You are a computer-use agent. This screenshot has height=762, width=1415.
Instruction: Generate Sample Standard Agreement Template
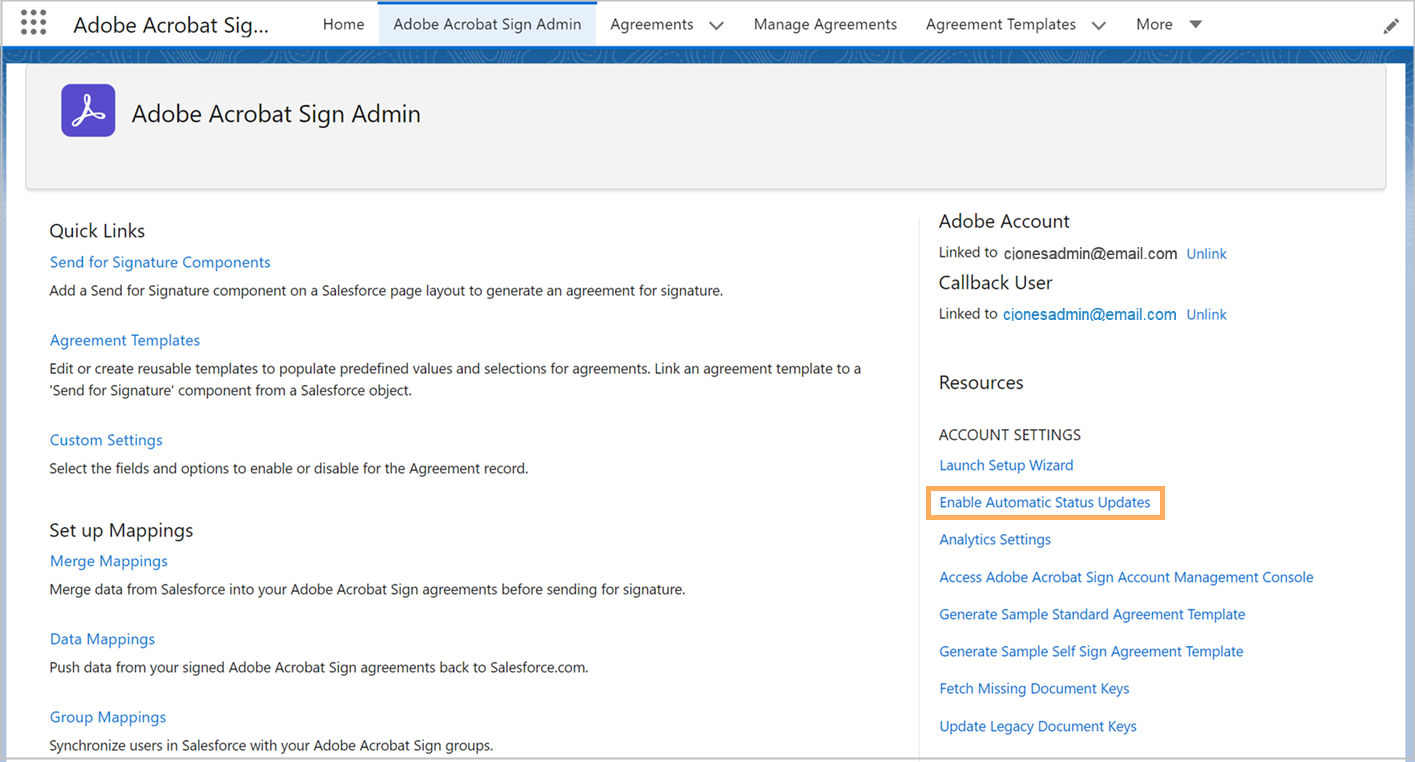tap(1092, 614)
